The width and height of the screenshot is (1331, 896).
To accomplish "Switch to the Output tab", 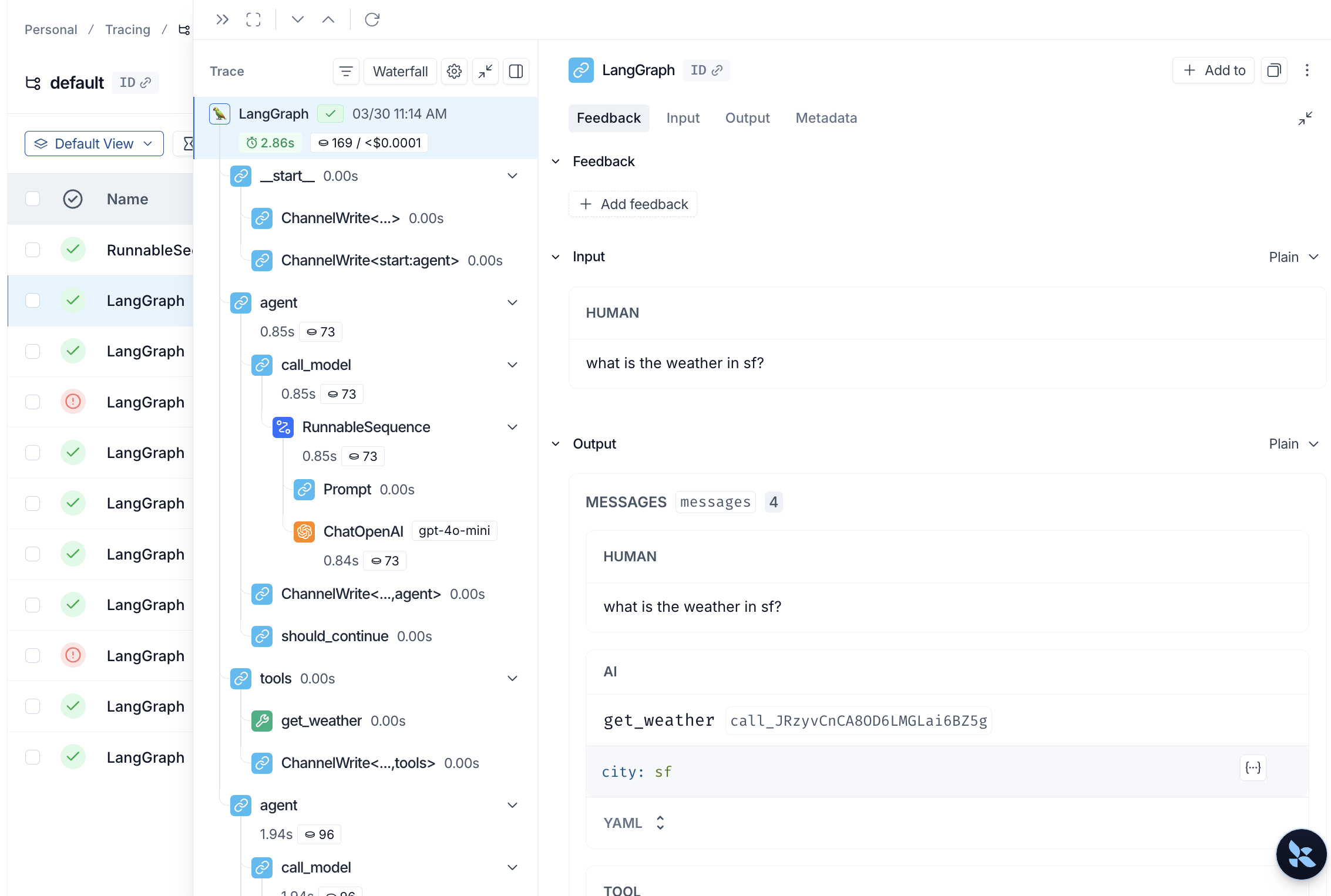I will [x=747, y=118].
